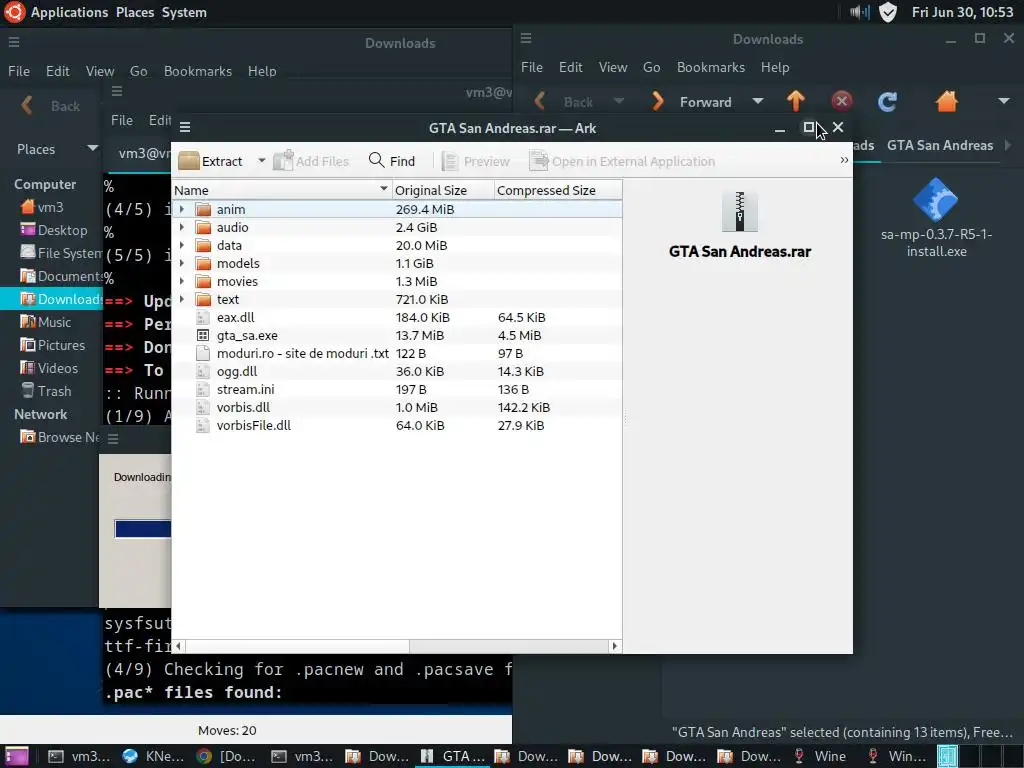Expand the anim folder
This screenshot has width=1024, height=768.
tap(182, 209)
